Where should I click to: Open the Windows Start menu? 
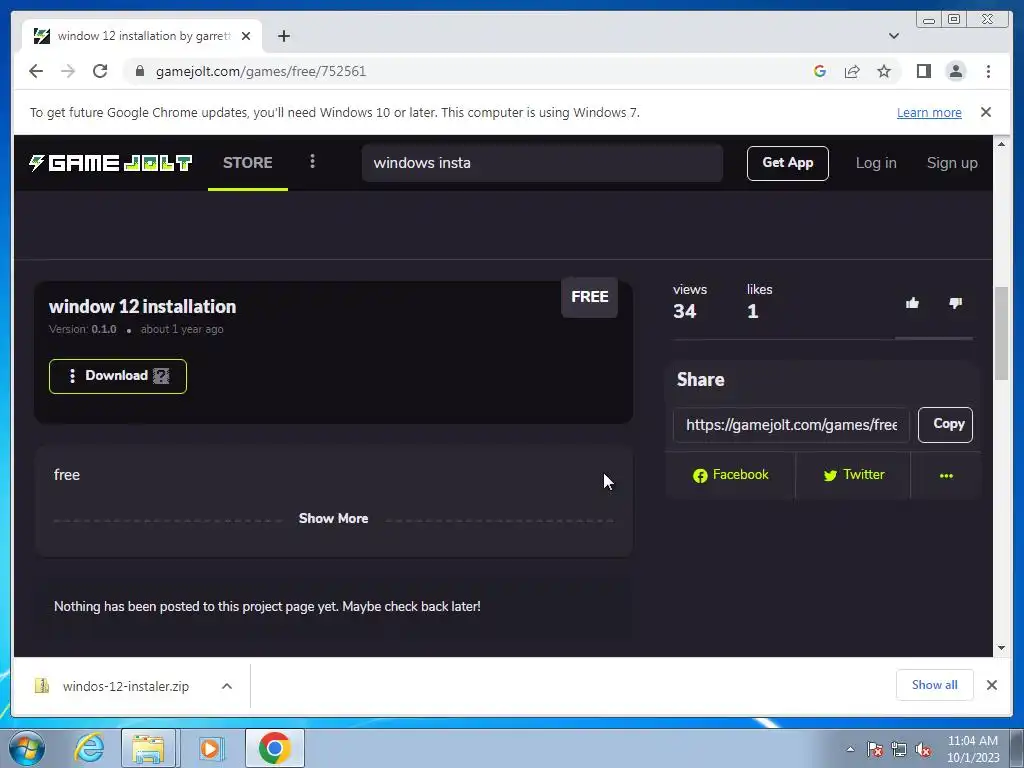tap(27, 748)
